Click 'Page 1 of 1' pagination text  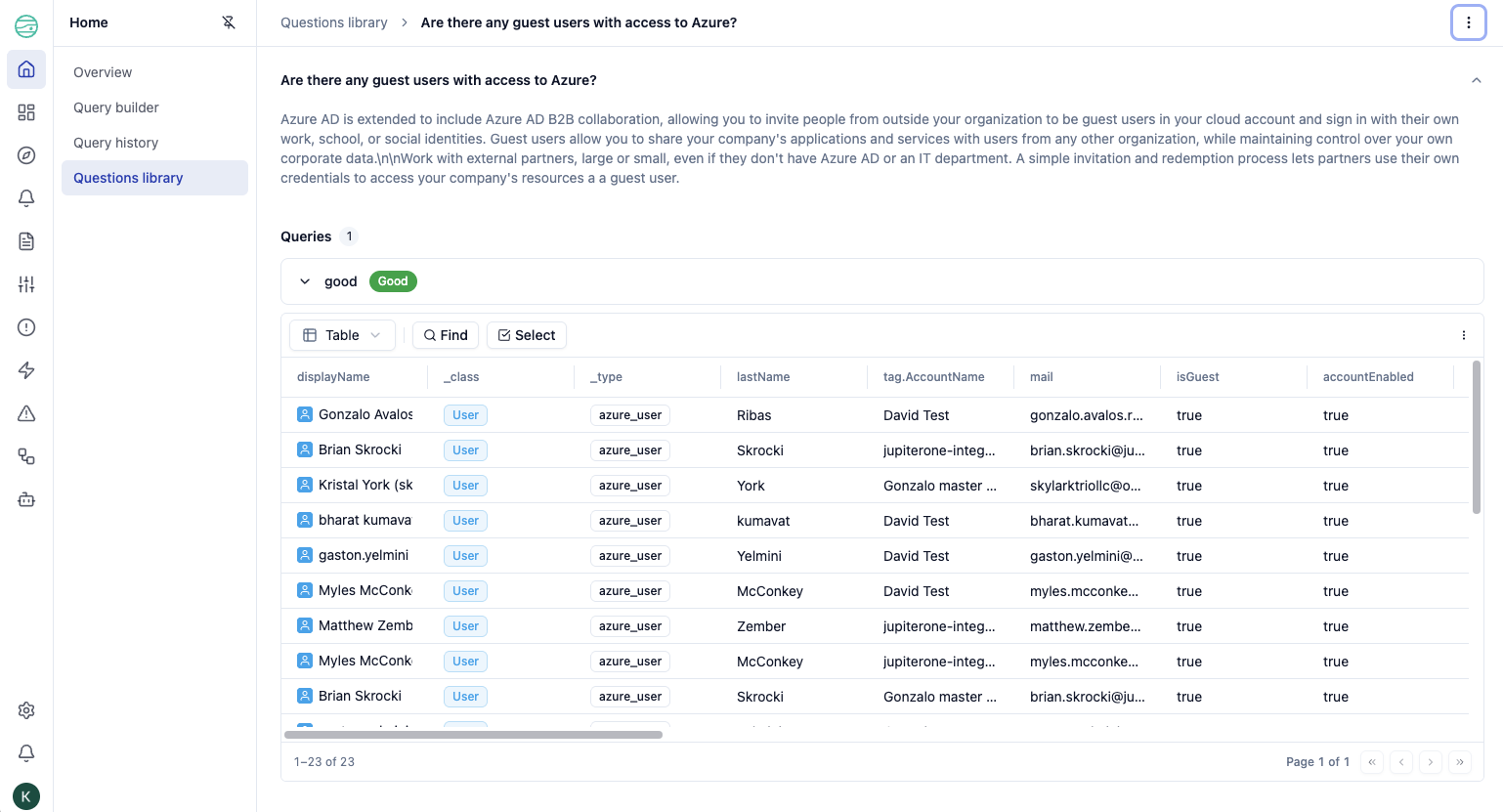point(1317,762)
